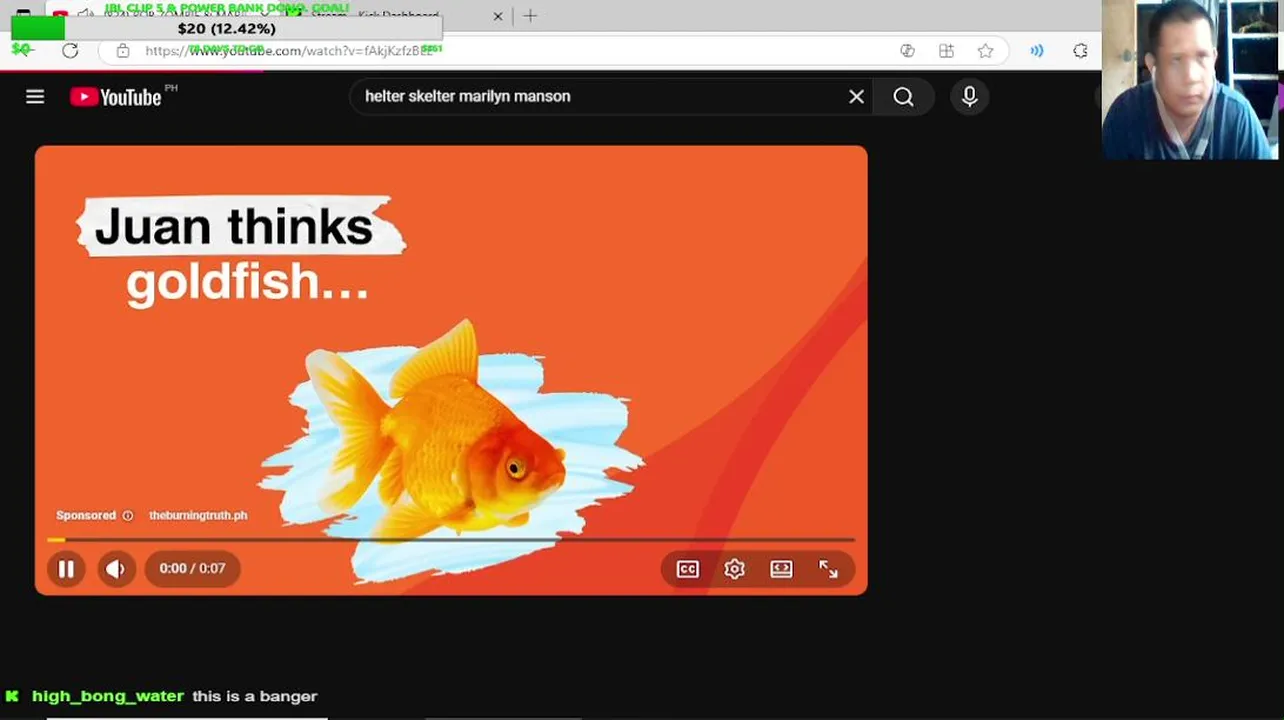Mute the video player volume
Viewport: 1284px width, 720px height.
(x=116, y=569)
